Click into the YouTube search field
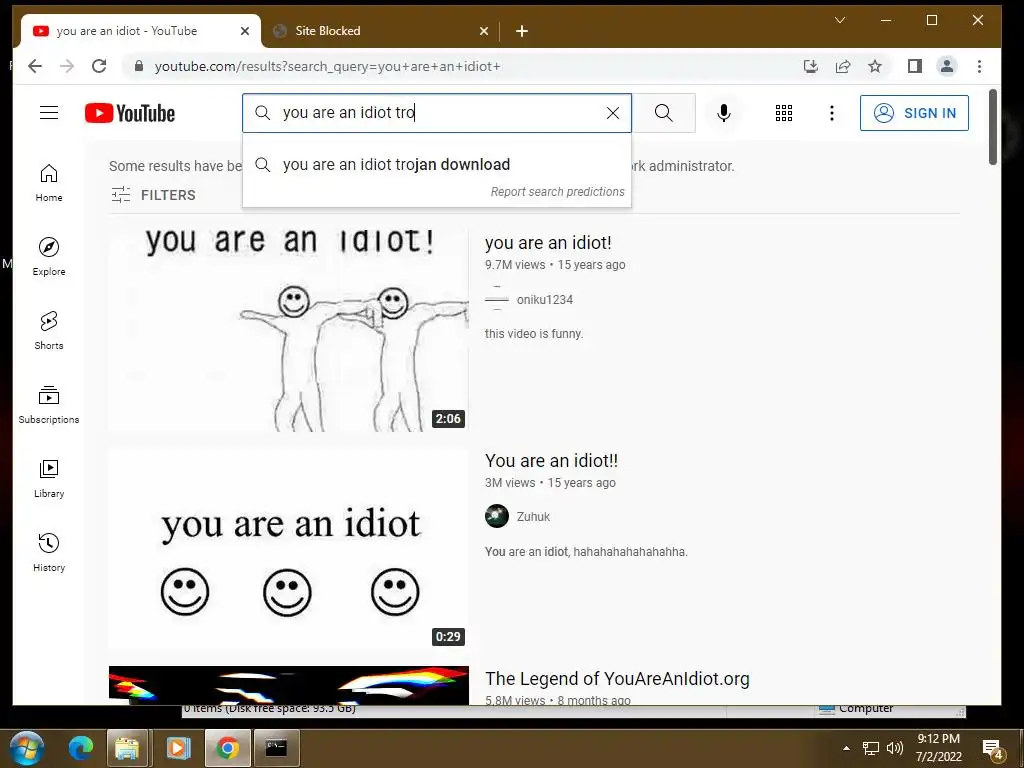This screenshot has width=1024, height=768. point(438,113)
